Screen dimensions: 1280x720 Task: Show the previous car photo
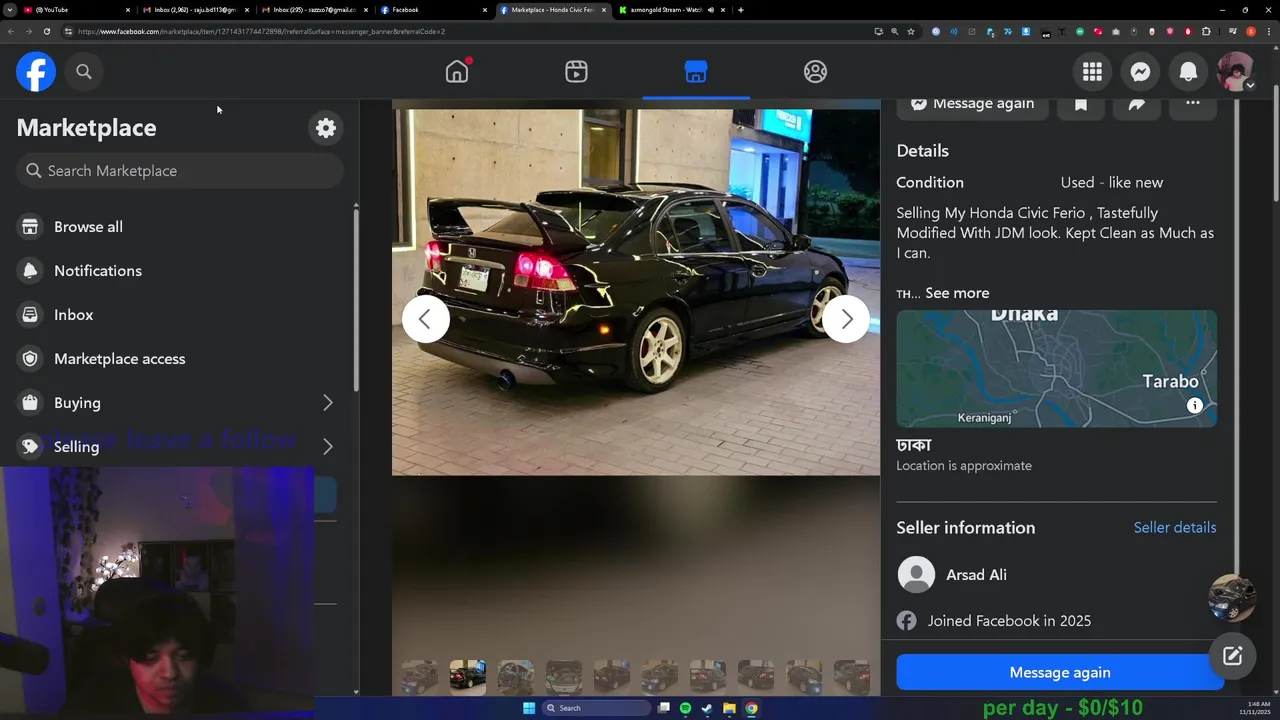coord(425,319)
